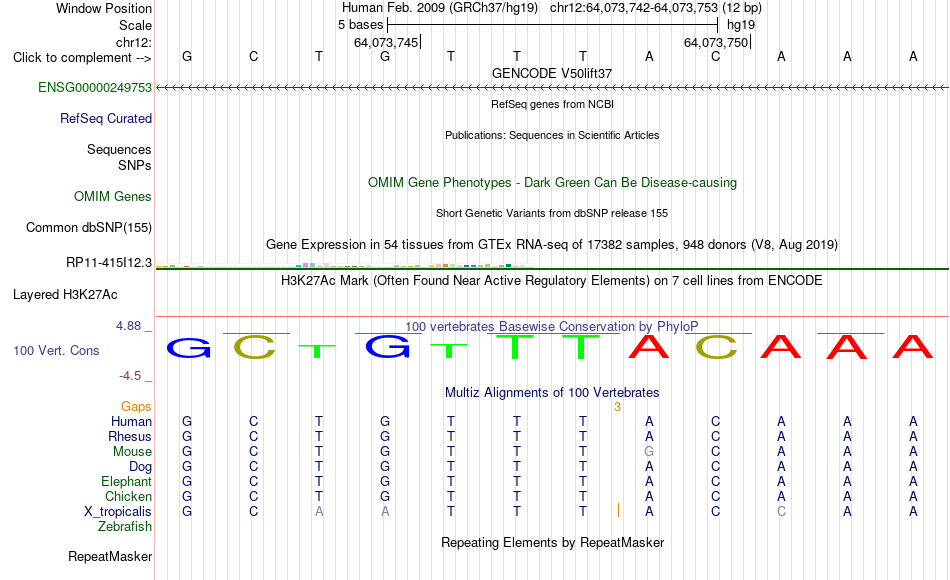Click the RepeatMasker track label

[x=110, y=556]
